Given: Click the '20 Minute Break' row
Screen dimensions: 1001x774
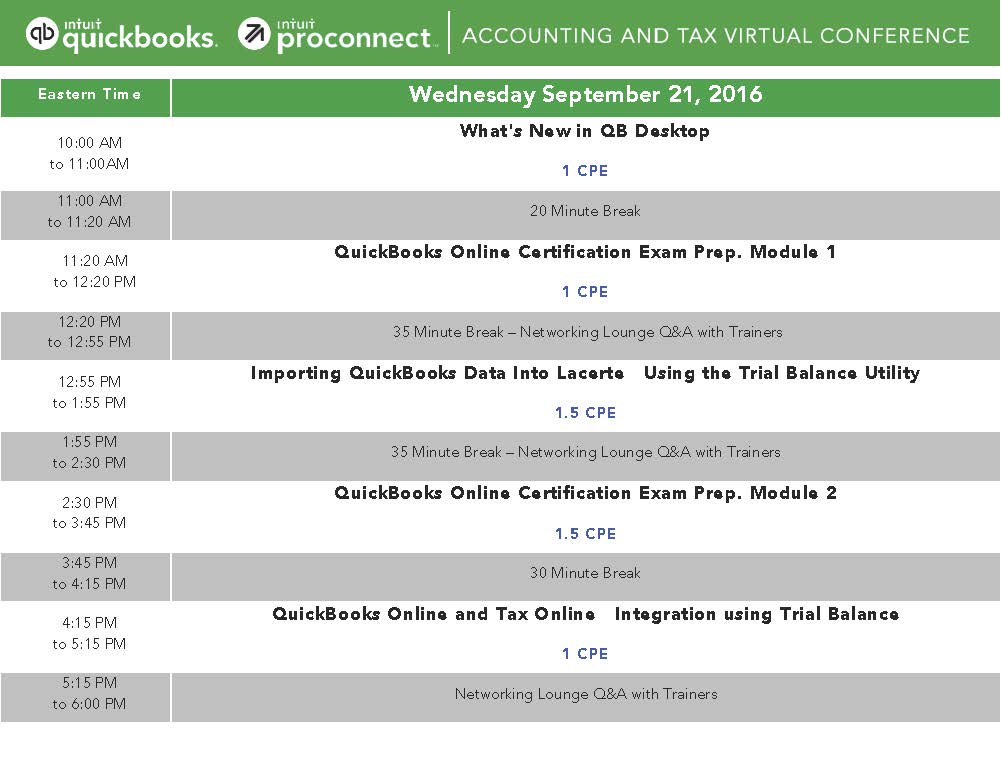Looking at the screenshot, I should click(x=585, y=215).
